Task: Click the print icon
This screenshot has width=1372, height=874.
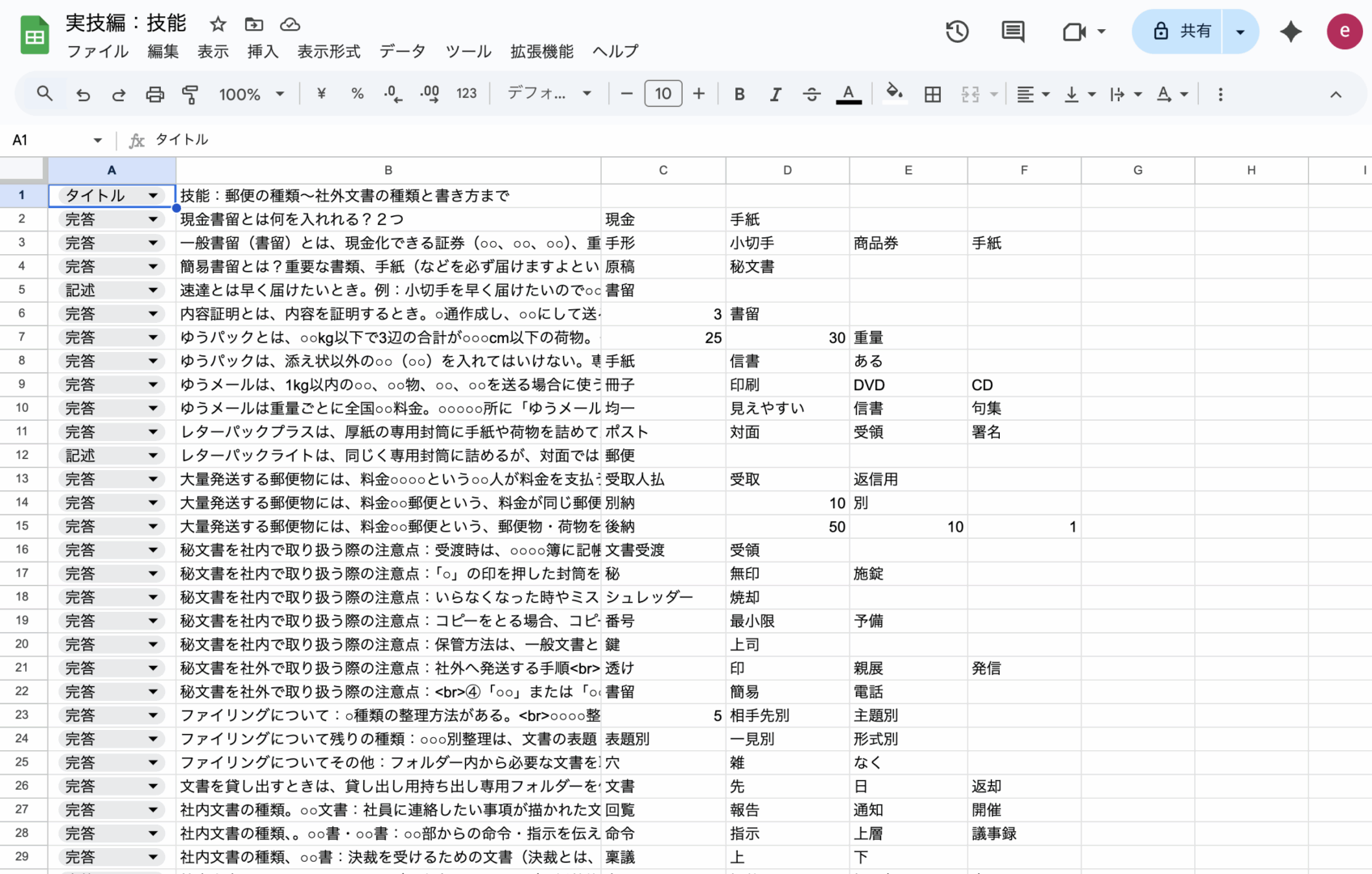Action: [155, 95]
